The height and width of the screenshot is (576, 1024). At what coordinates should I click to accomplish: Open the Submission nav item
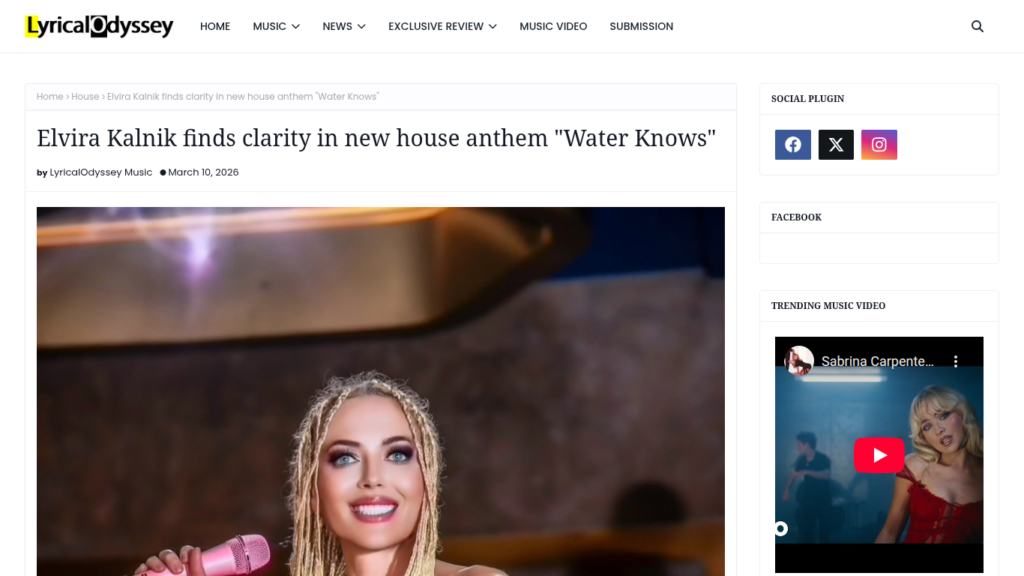[641, 26]
